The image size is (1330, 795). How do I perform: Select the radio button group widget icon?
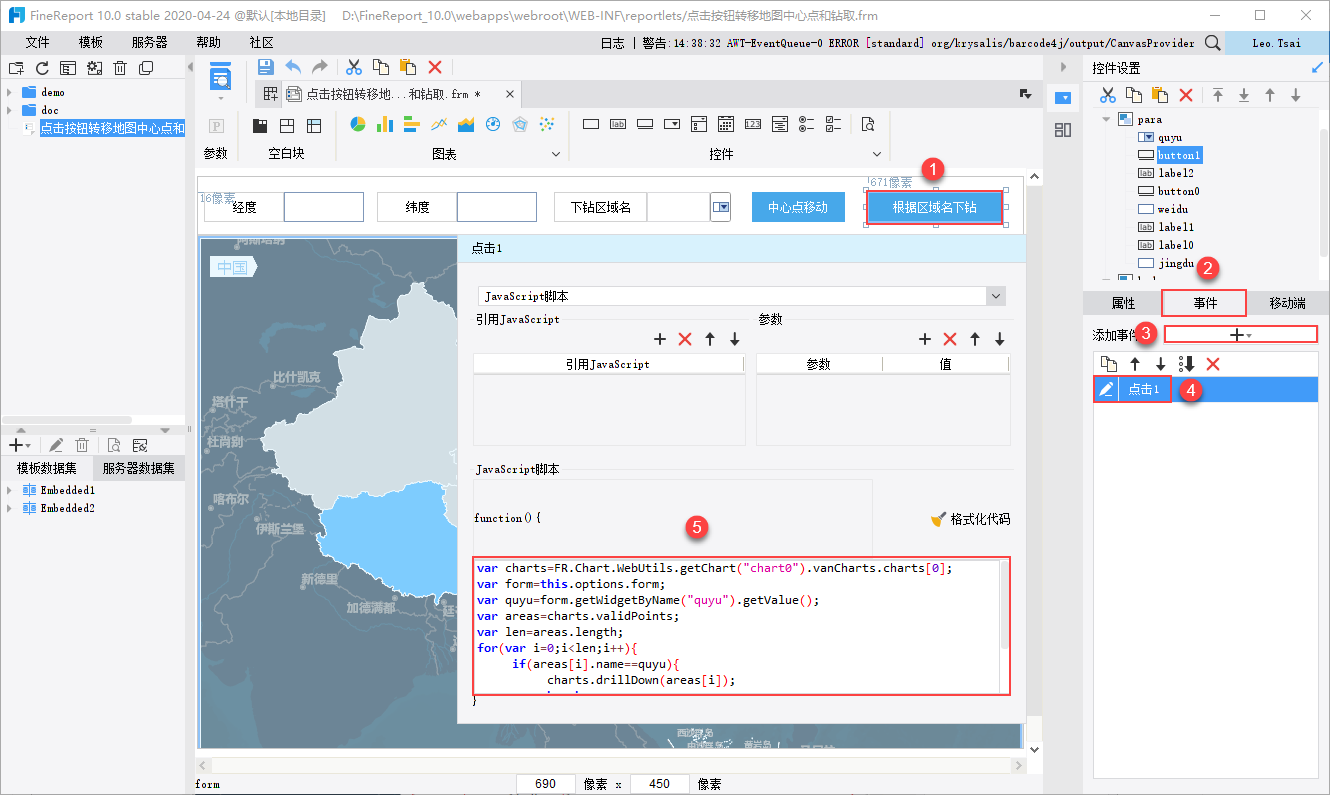(807, 125)
